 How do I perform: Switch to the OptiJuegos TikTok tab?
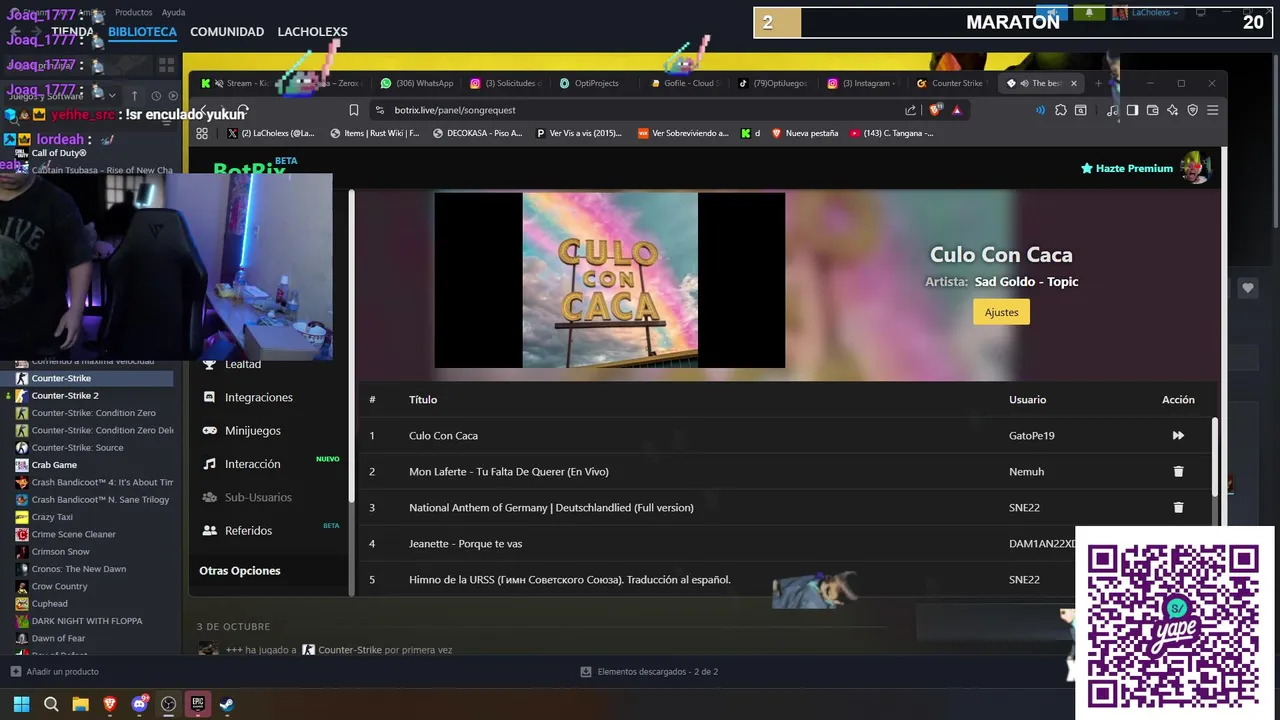point(774,83)
